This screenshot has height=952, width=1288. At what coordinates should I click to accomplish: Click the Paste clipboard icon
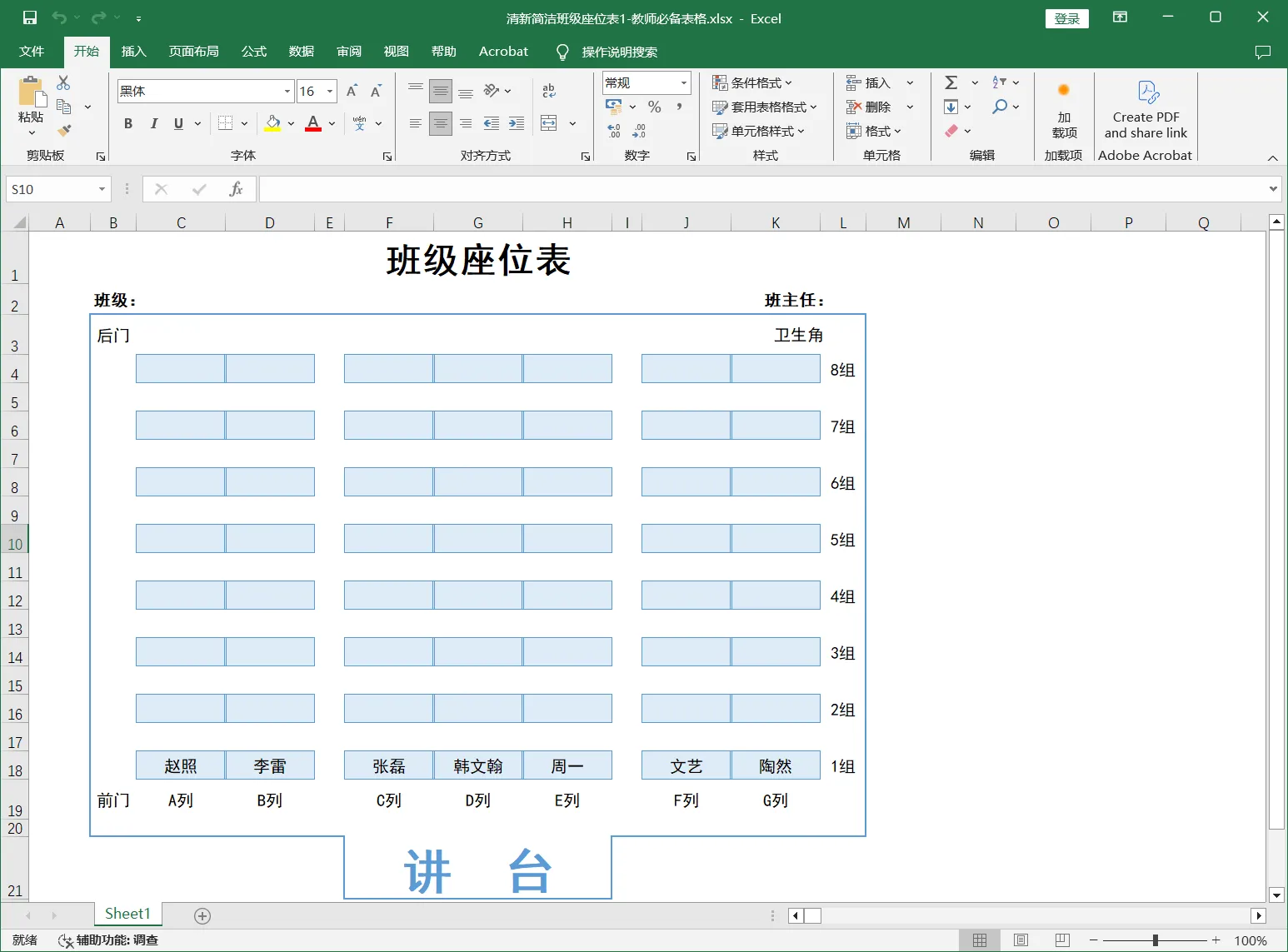pos(31,91)
